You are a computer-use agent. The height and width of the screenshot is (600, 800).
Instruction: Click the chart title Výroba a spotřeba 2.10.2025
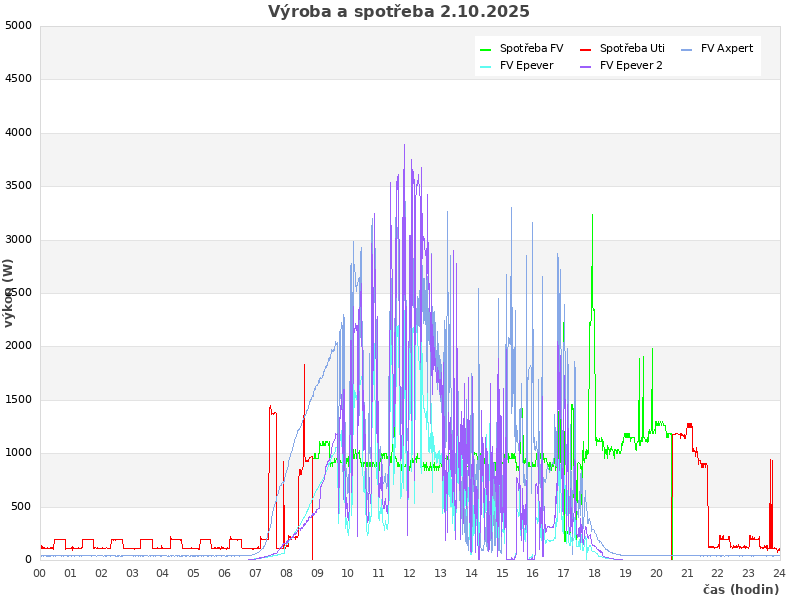point(399,12)
